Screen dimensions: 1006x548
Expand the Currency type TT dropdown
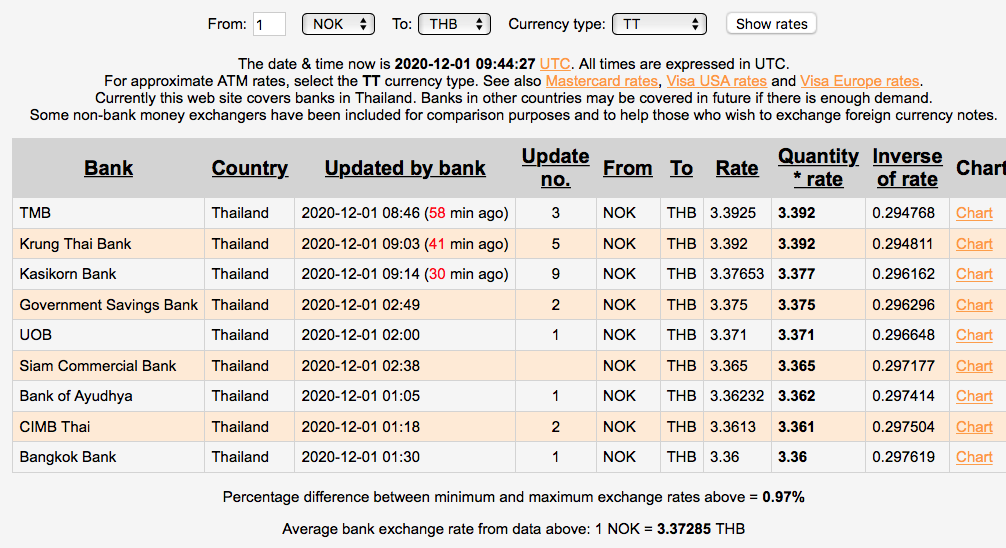pos(659,24)
